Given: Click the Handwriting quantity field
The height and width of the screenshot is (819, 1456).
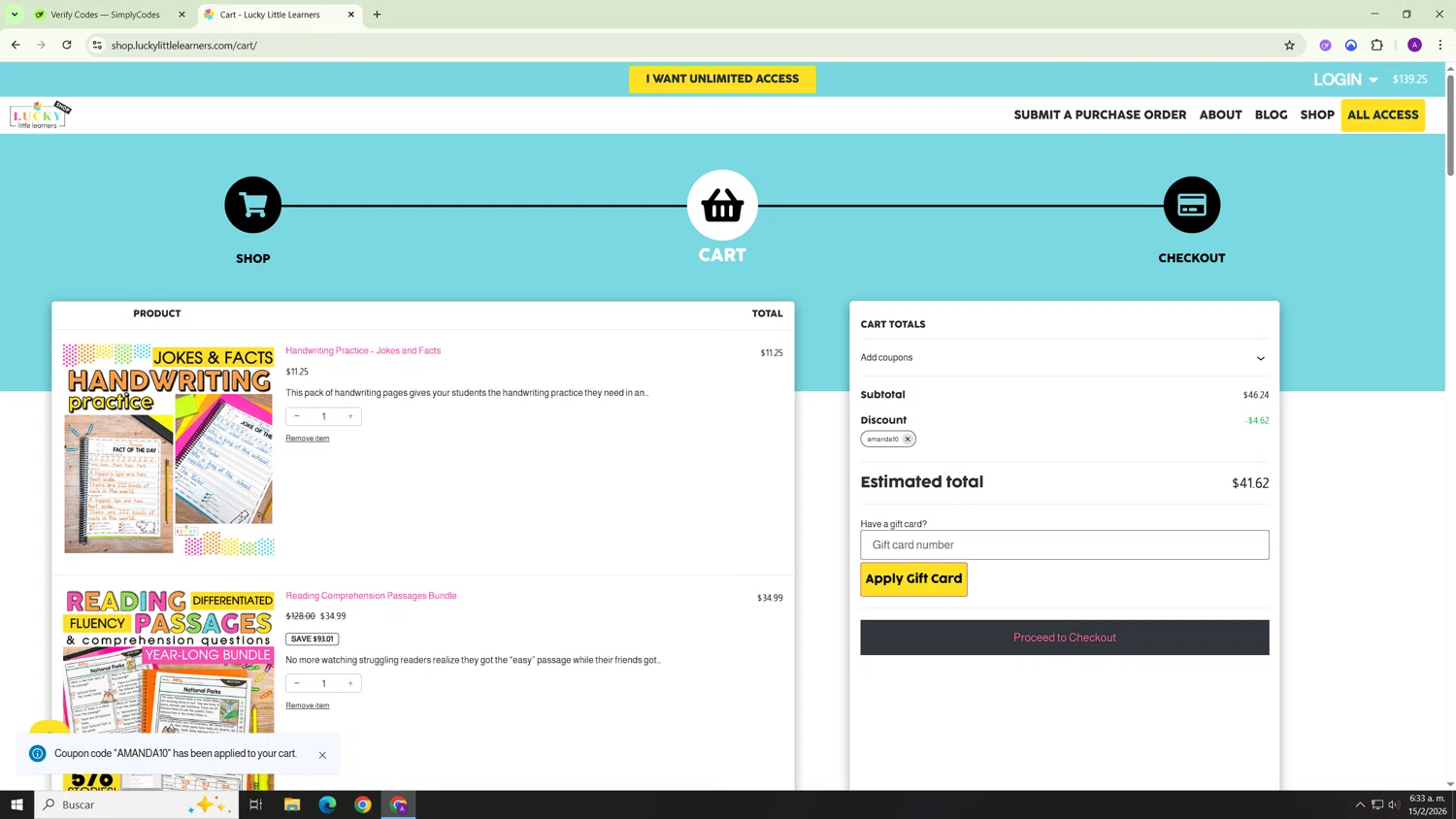Looking at the screenshot, I should point(323,416).
